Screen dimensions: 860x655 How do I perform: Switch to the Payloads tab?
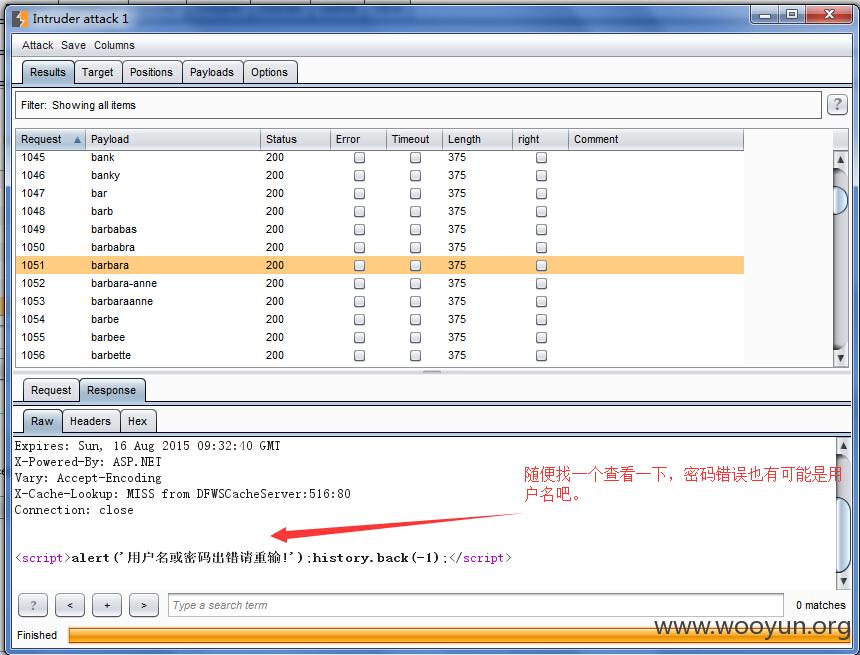212,72
